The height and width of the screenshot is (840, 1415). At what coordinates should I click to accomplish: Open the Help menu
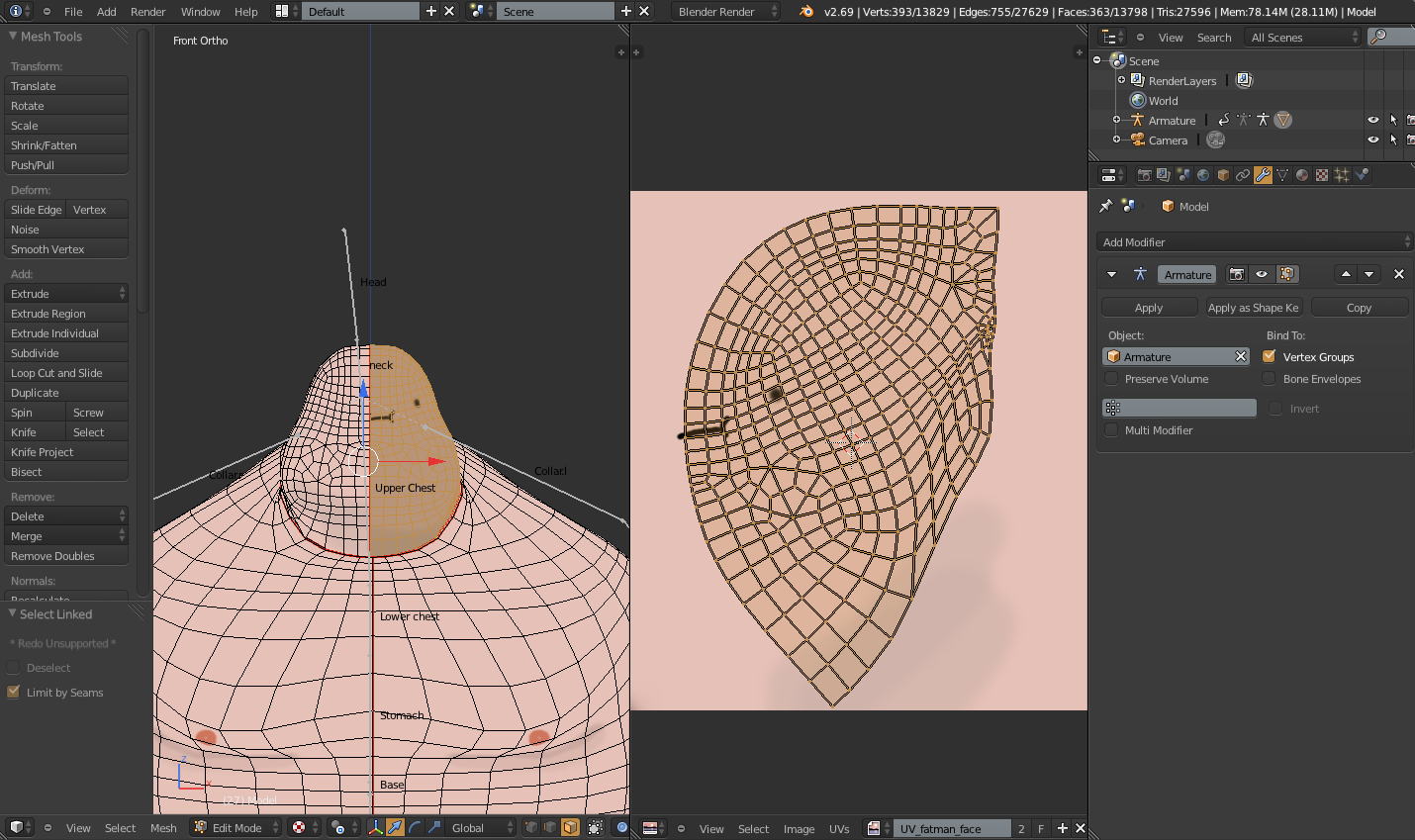[245, 11]
